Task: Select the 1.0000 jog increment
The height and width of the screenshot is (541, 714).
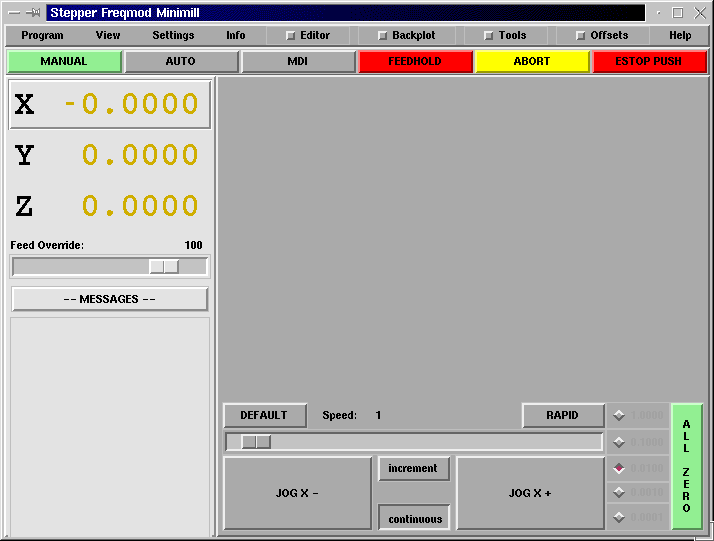Action: [x=619, y=415]
